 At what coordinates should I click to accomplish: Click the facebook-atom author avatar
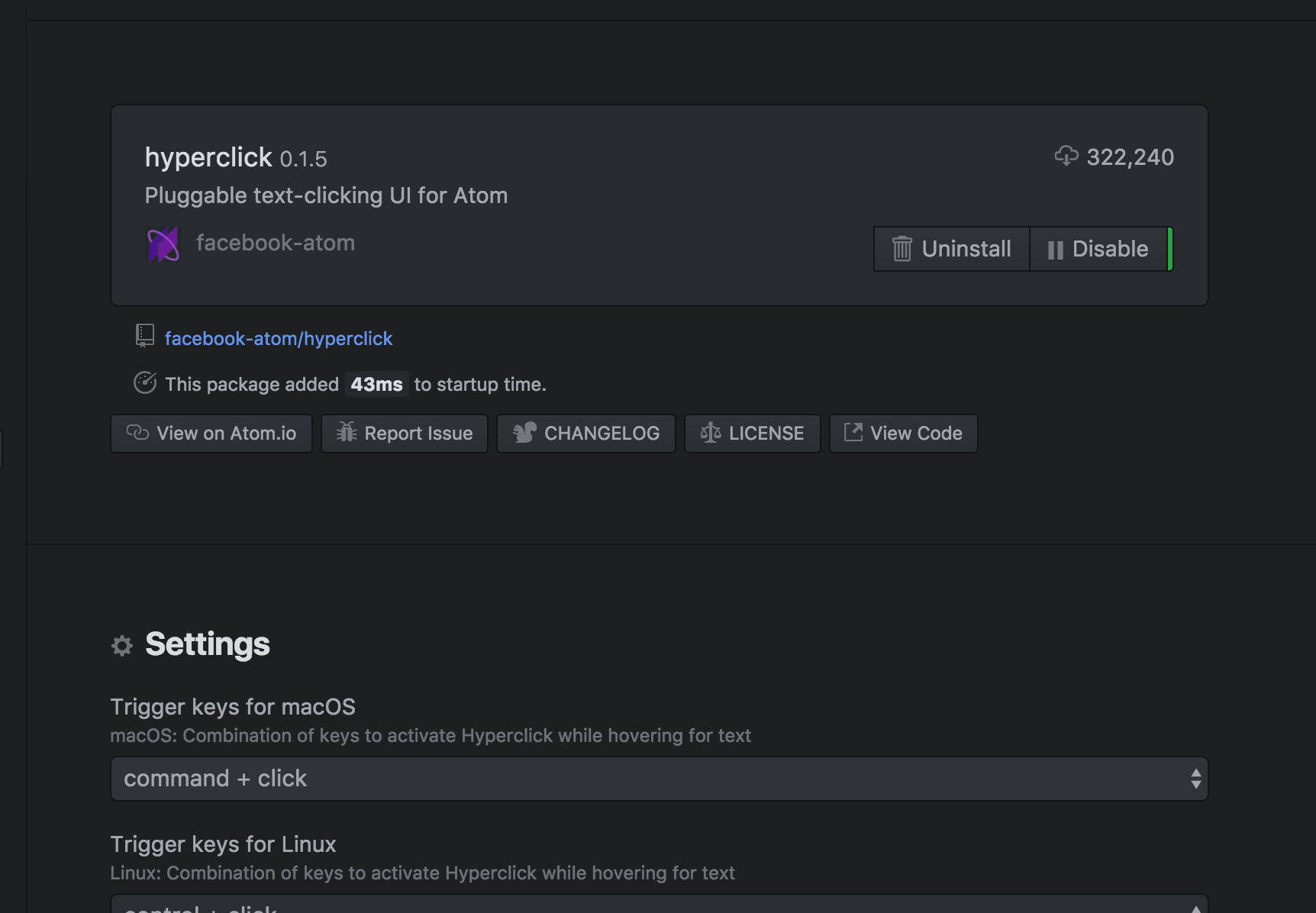[163, 244]
